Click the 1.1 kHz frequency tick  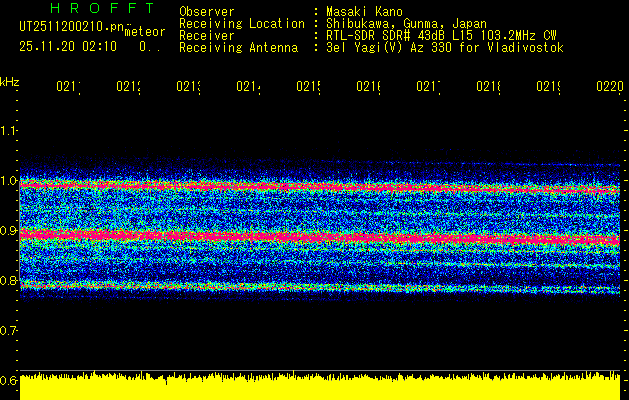tap(9, 130)
